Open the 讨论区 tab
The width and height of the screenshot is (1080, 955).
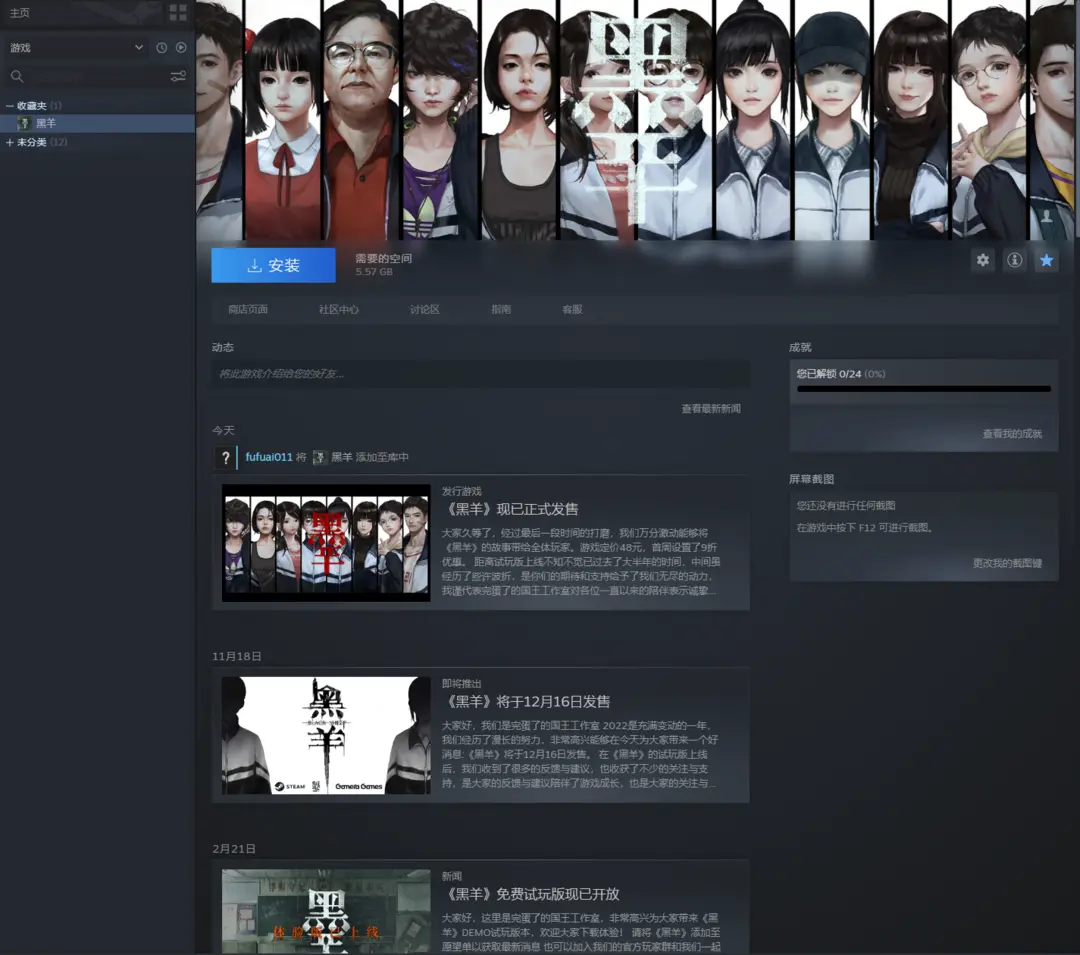click(x=424, y=309)
